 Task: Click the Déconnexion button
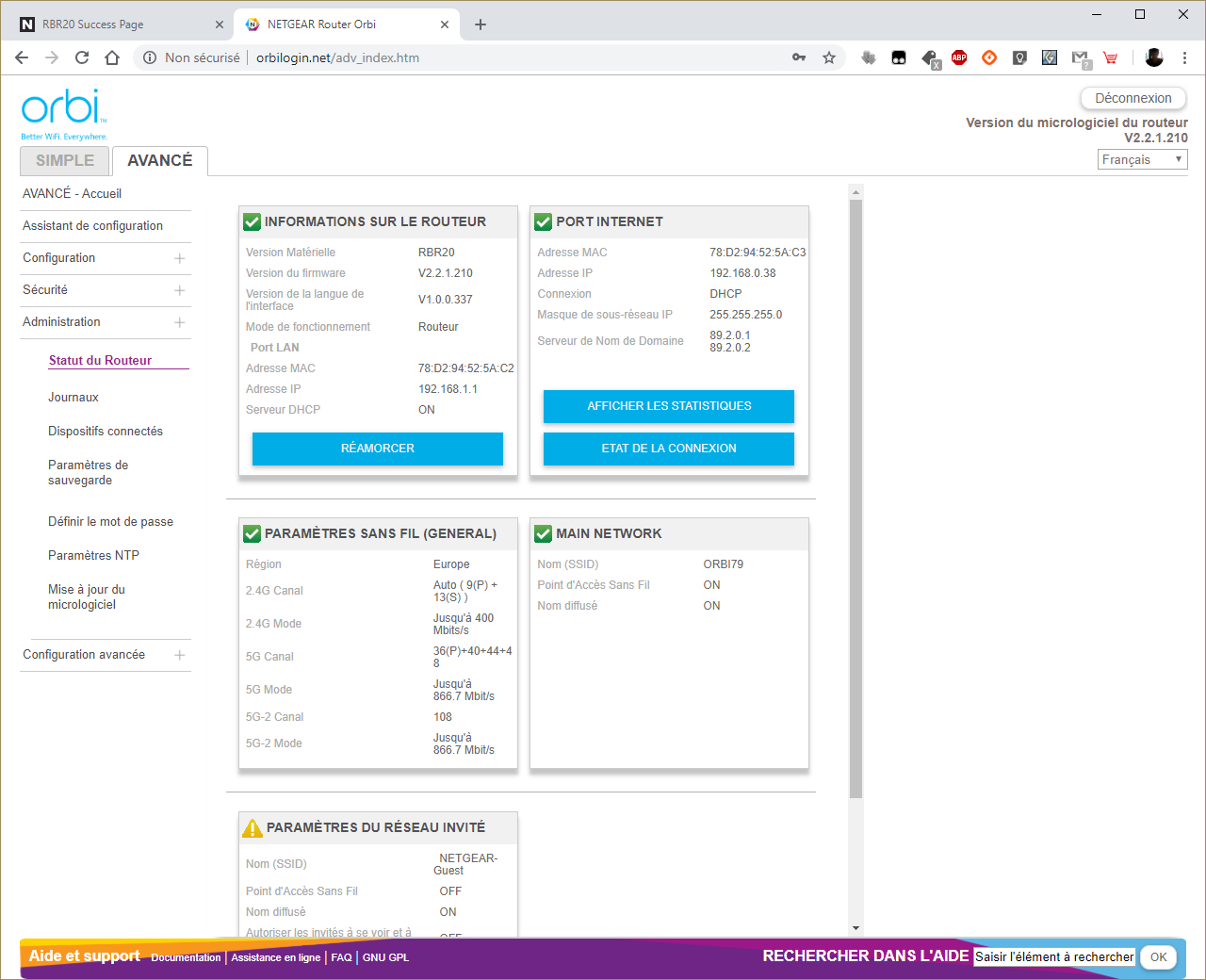[1133, 98]
